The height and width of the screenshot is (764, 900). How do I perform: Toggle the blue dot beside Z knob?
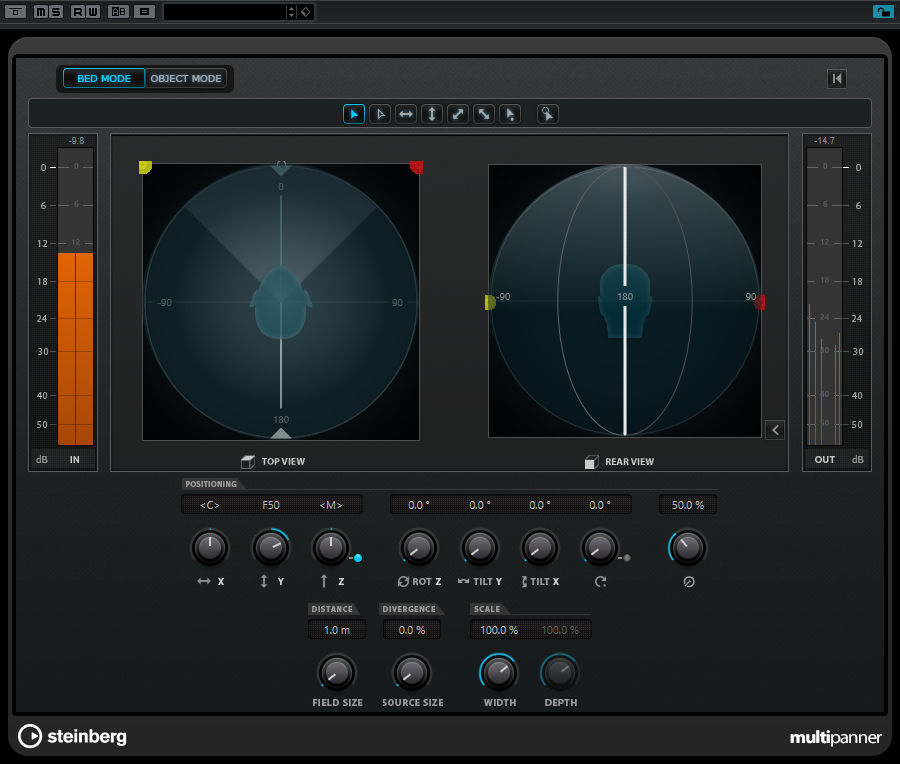click(x=358, y=558)
